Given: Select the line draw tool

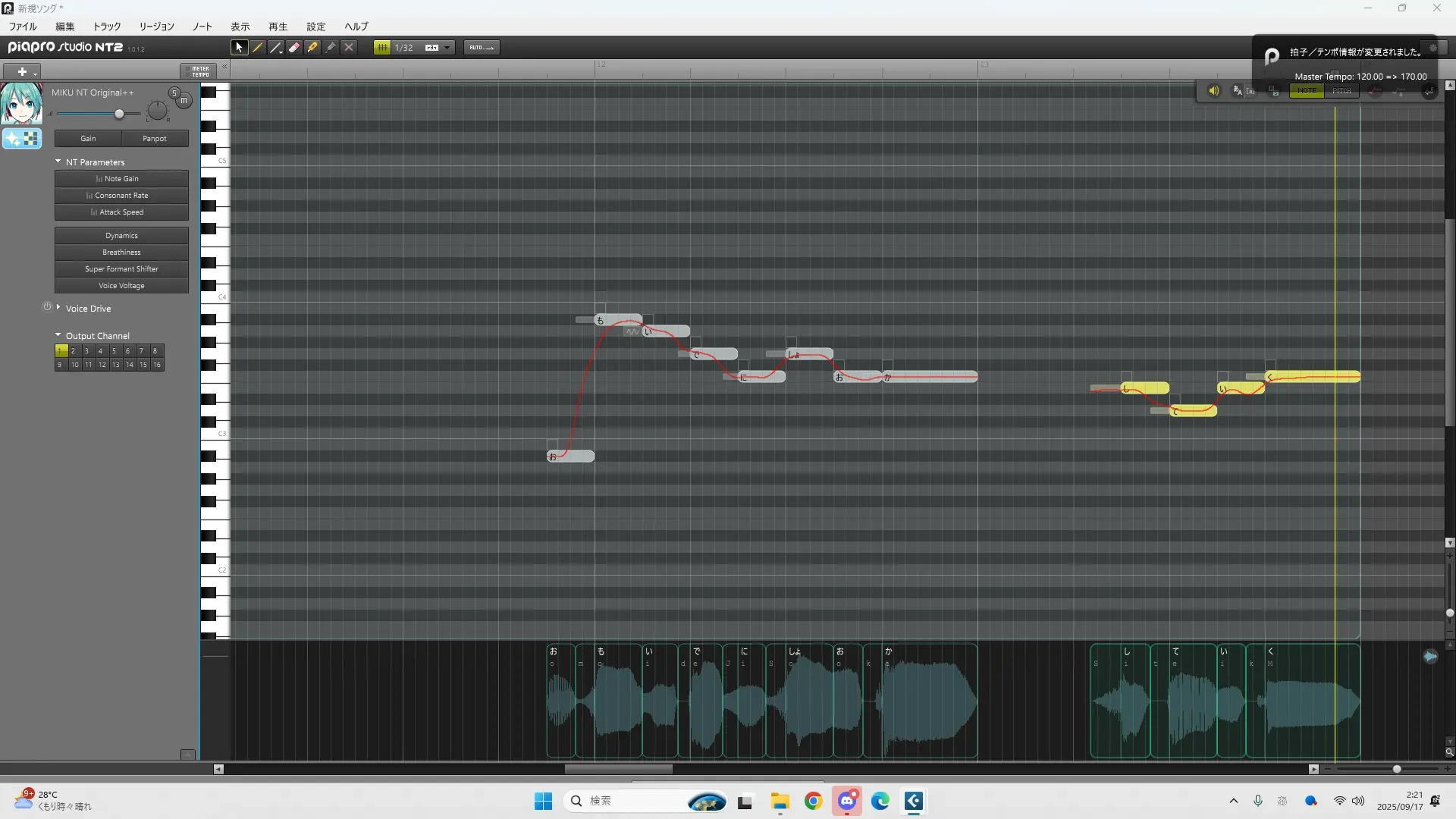Looking at the screenshot, I should pyautogui.click(x=276, y=47).
